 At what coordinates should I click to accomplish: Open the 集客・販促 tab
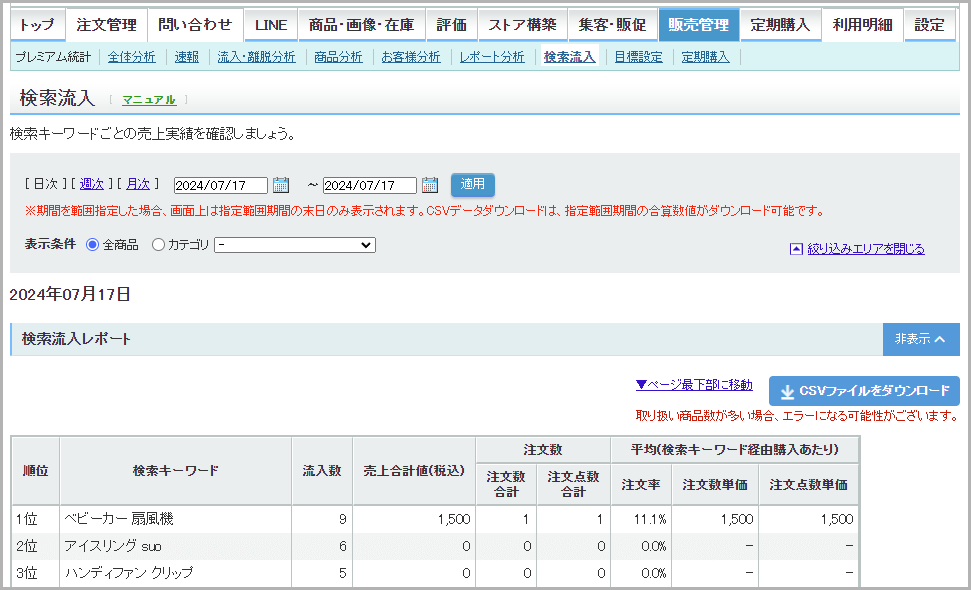612,25
